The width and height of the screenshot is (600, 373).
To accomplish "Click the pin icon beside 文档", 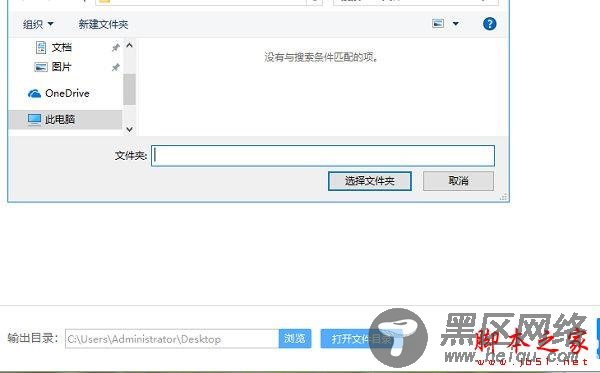I will 115,47.
